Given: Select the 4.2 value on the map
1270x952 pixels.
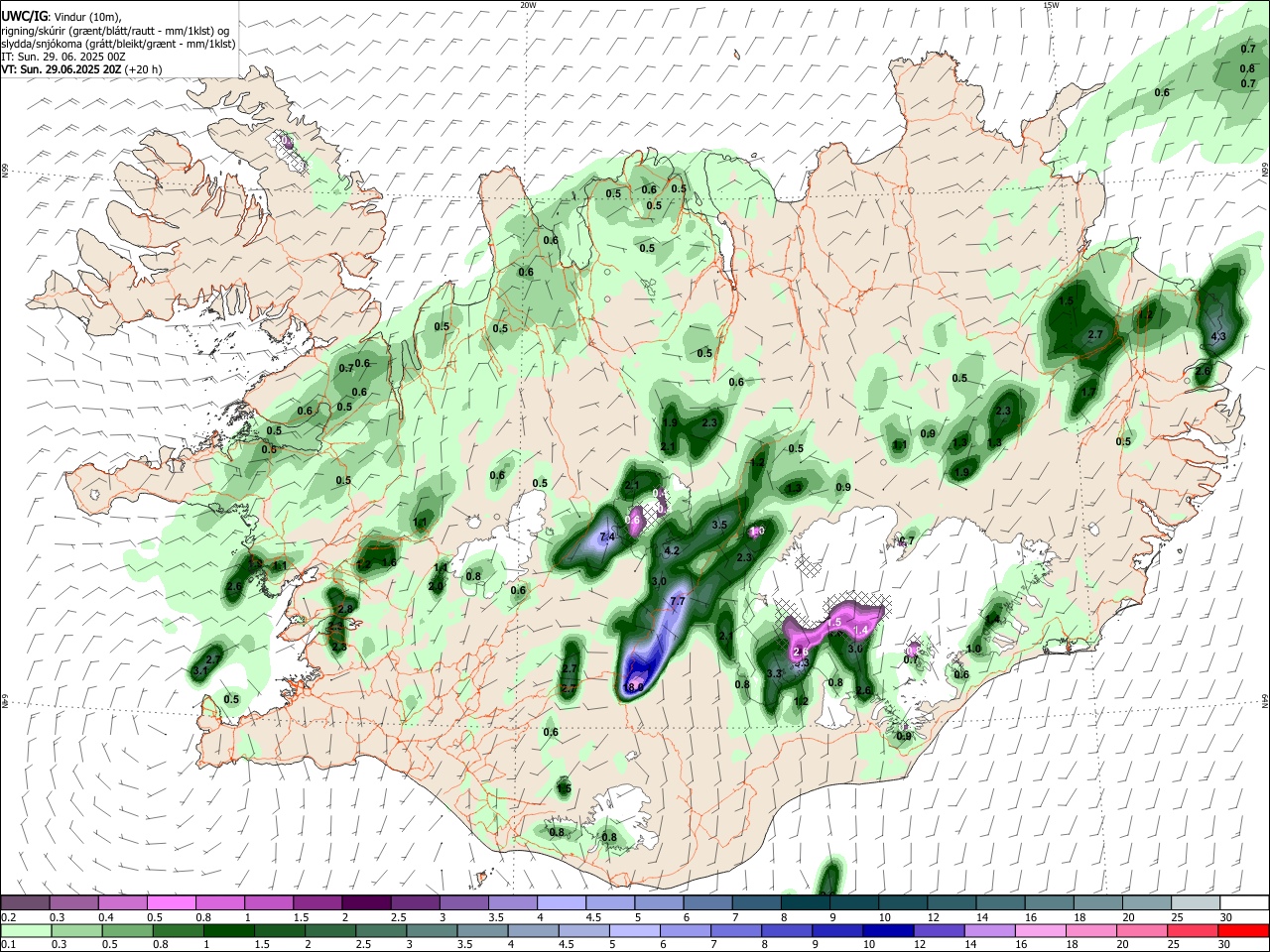Looking at the screenshot, I should click(x=671, y=550).
